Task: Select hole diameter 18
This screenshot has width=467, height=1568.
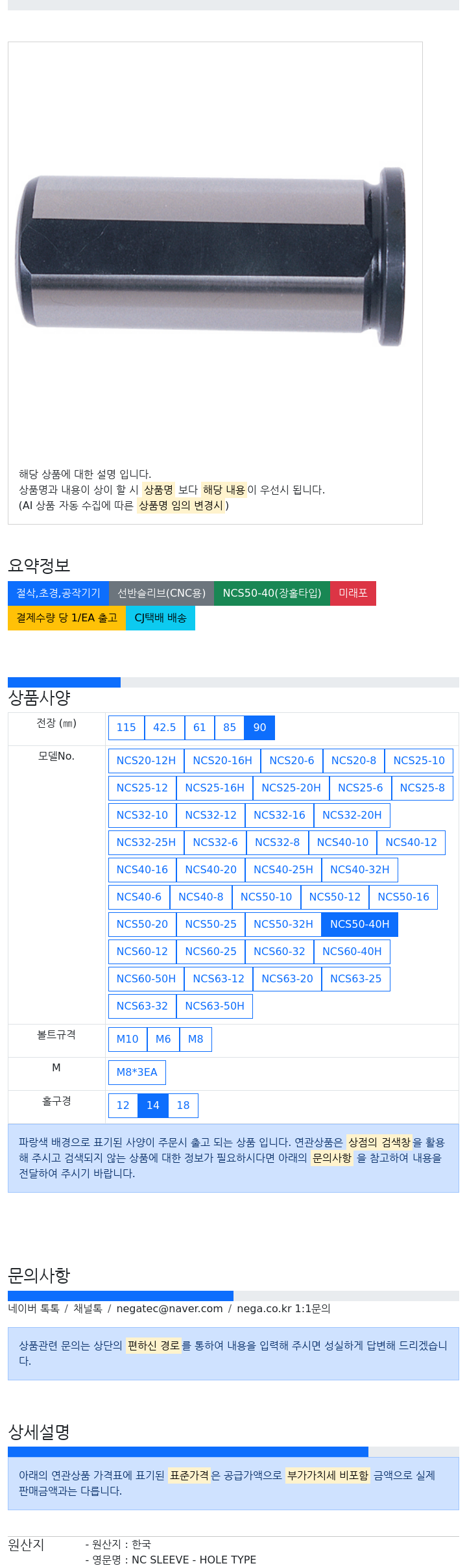Action: coord(183,1106)
